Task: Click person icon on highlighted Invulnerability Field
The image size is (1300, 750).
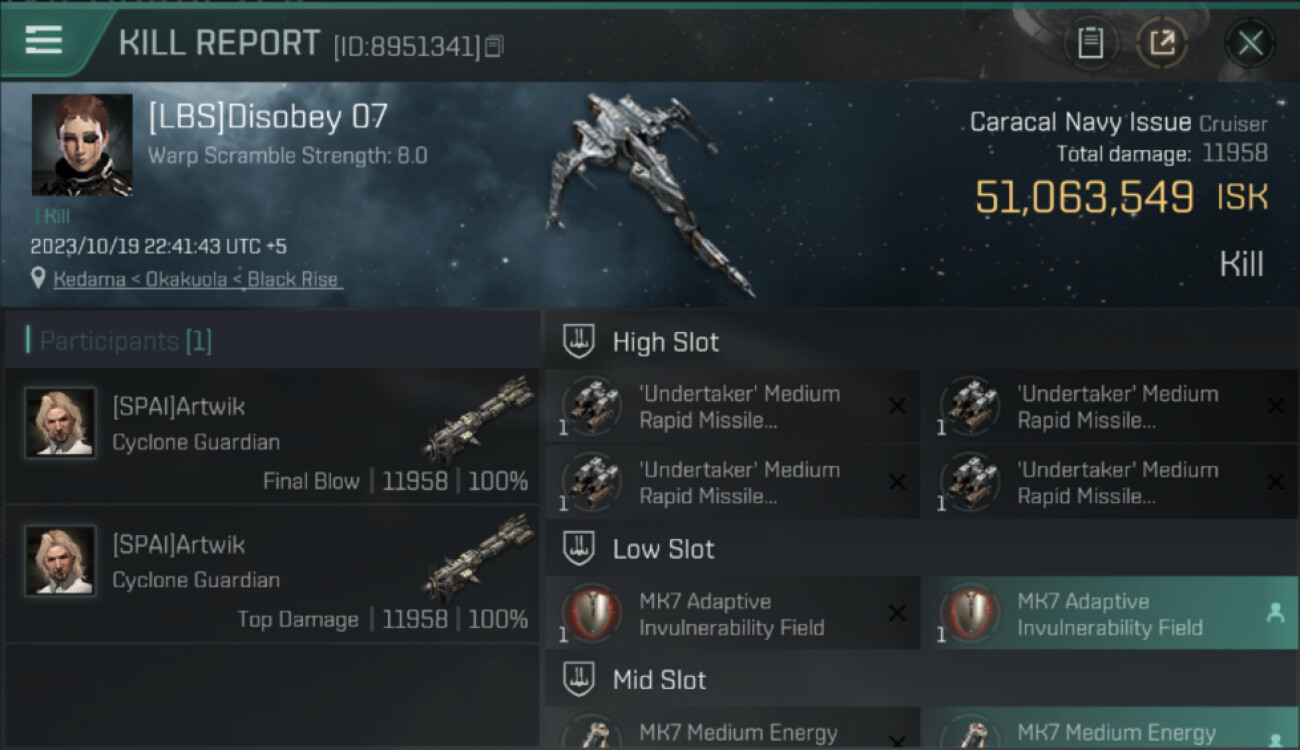Action: tap(1275, 613)
